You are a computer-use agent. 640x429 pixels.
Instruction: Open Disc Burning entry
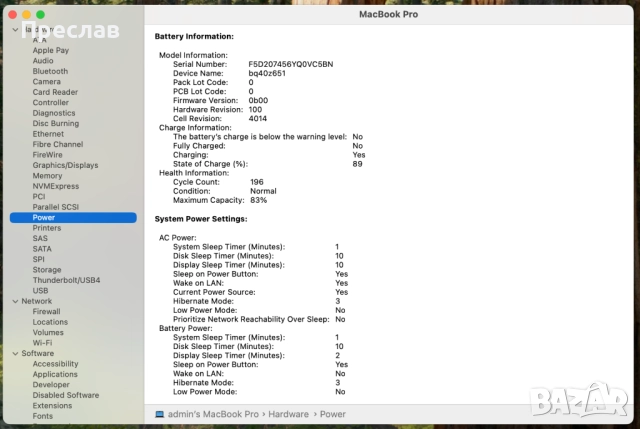click(56, 123)
